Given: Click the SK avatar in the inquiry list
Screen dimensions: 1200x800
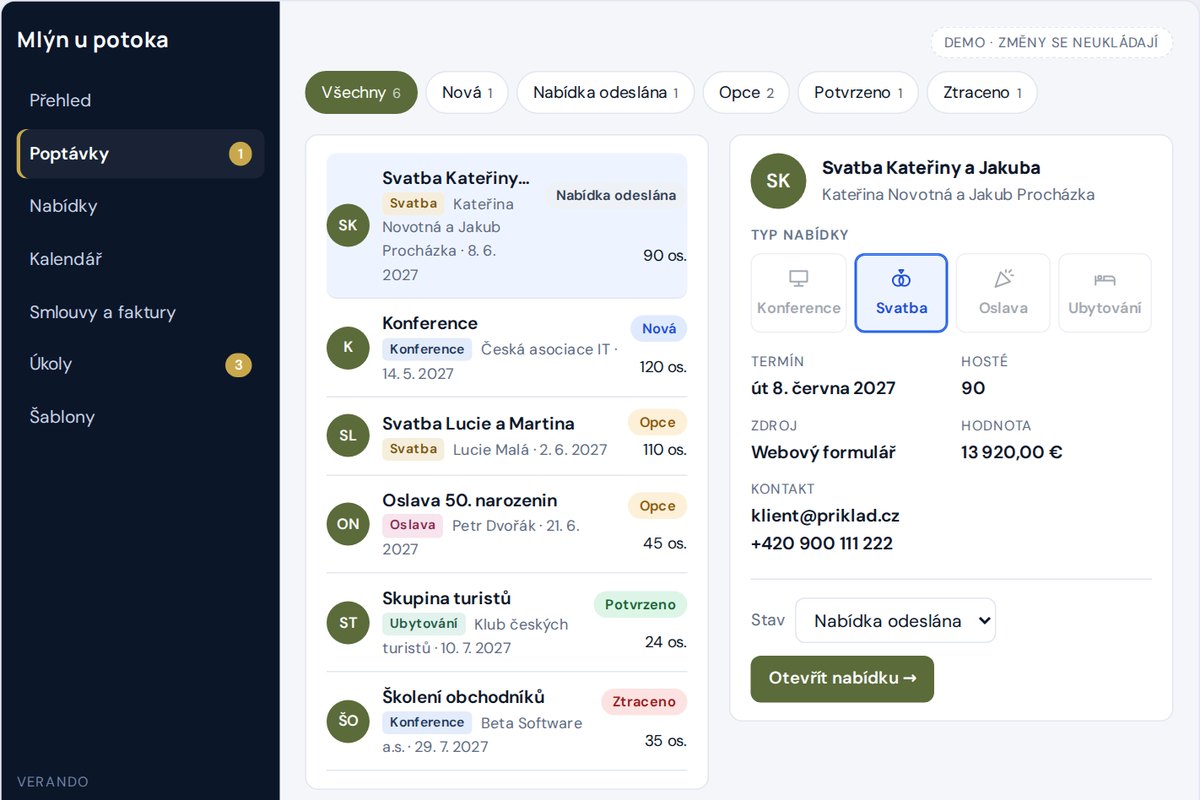Looking at the screenshot, I should pos(348,225).
